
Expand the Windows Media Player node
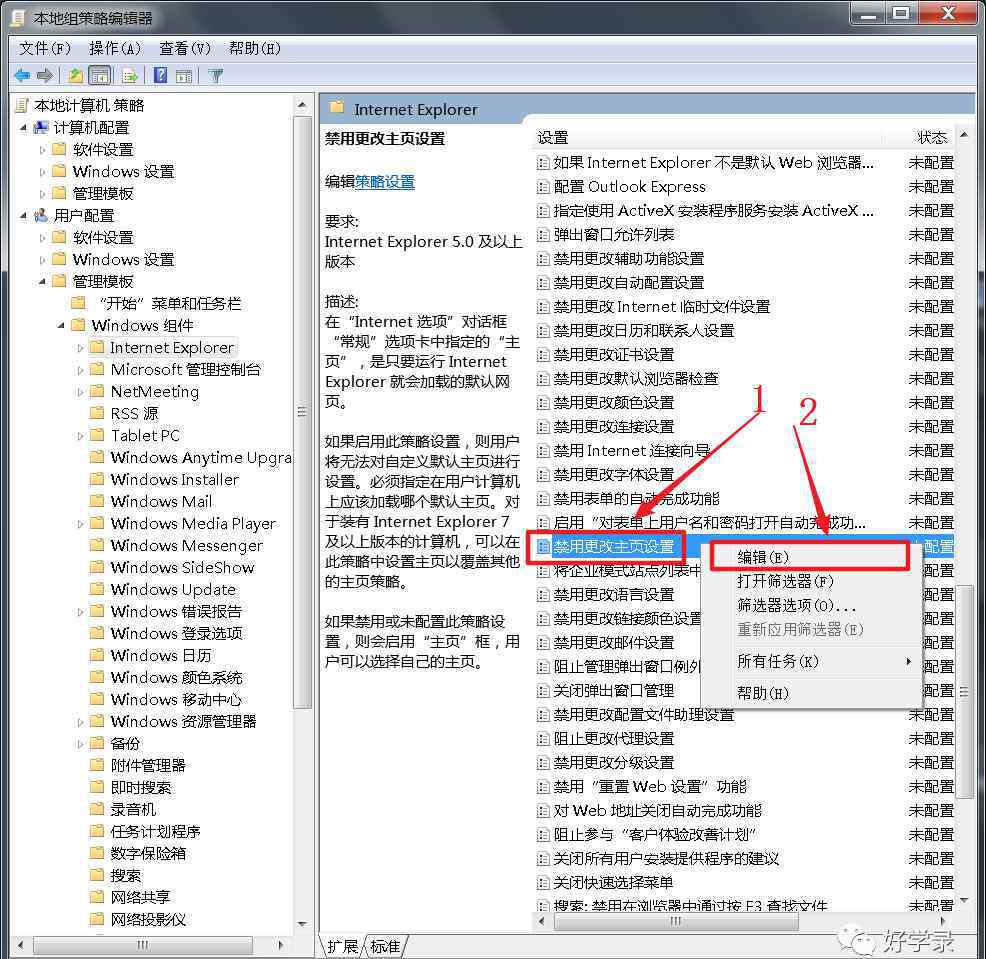tap(81, 524)
